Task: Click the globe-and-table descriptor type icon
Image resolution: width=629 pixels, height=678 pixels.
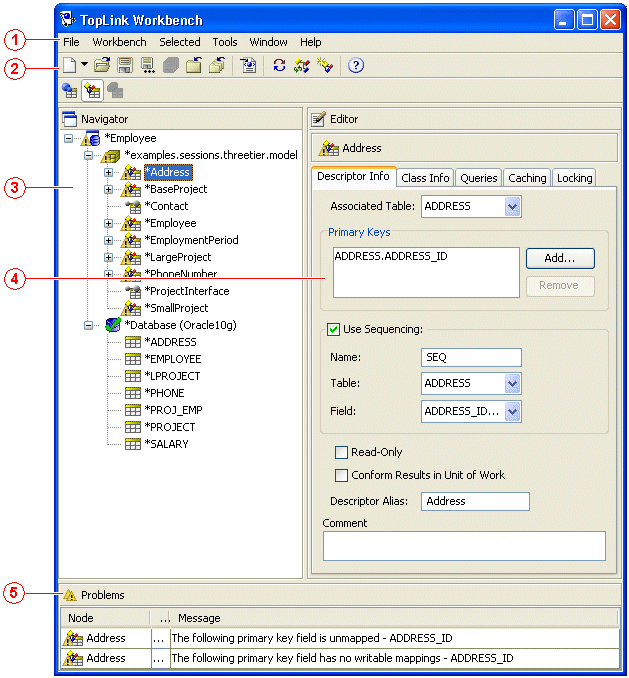Action: (70, 90)
